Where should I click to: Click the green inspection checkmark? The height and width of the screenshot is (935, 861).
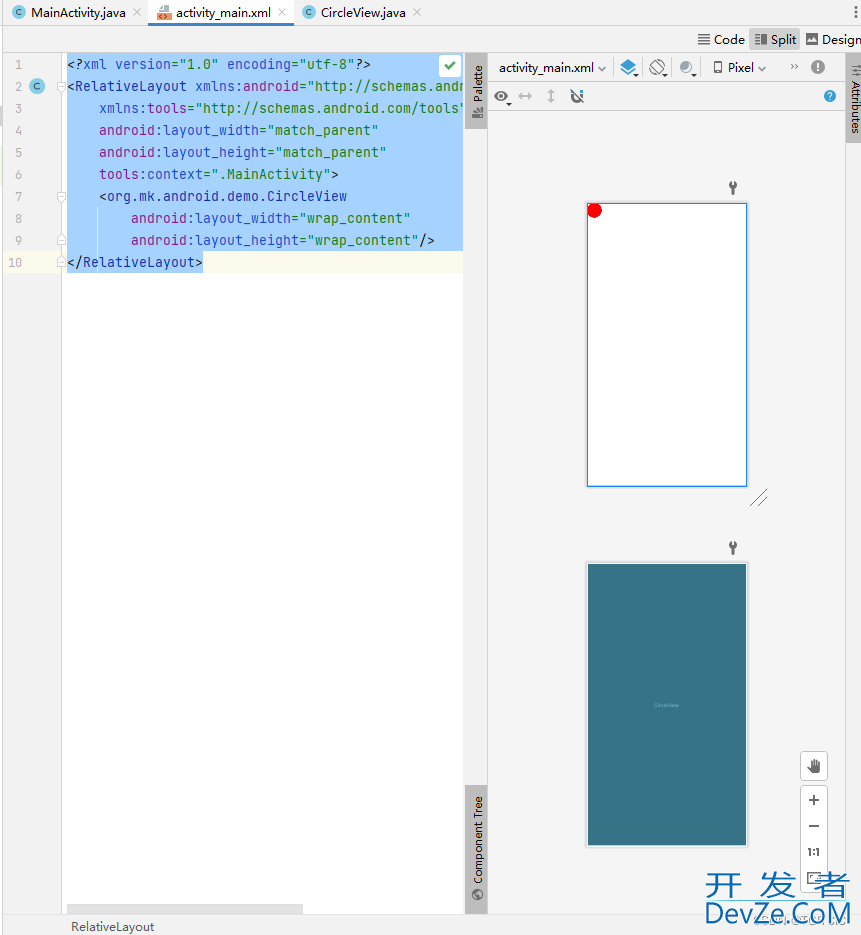(450, 65)
